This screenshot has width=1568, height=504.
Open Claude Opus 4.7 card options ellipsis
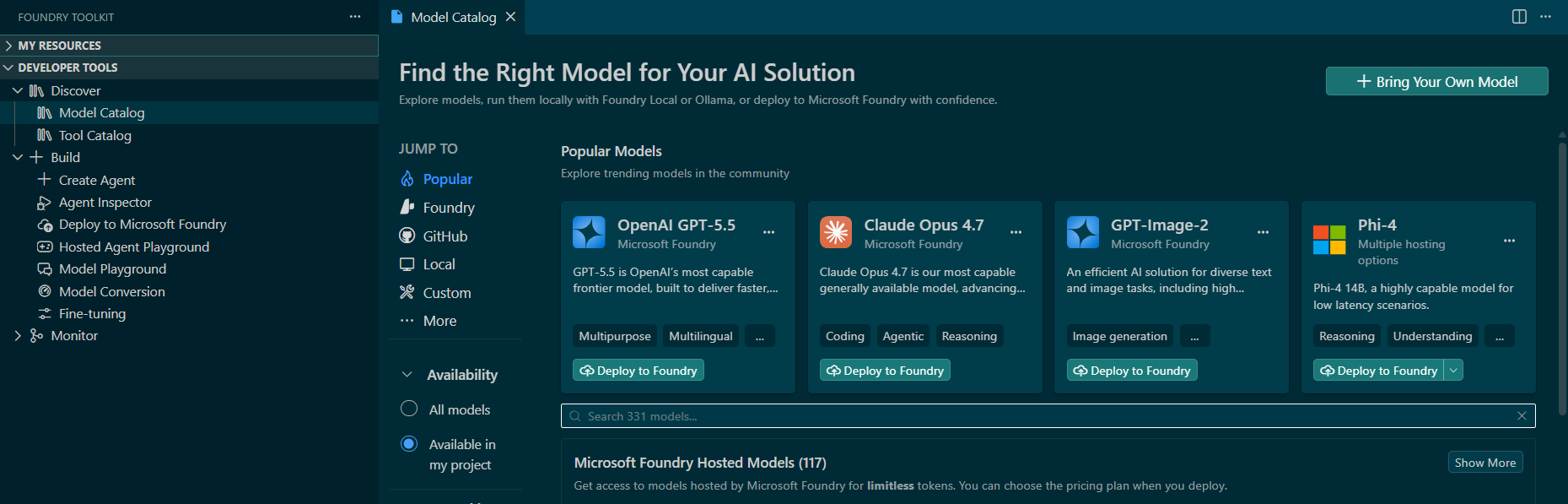(1016, 232)
